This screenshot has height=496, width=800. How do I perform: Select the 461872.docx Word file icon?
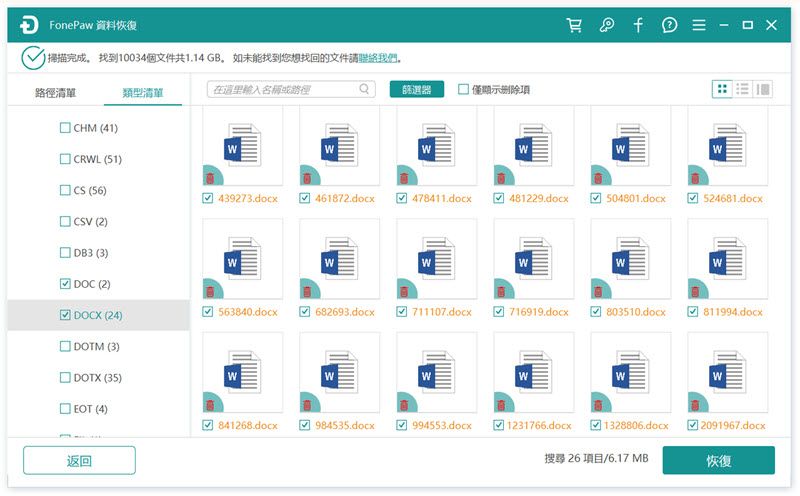pos(339,146)
